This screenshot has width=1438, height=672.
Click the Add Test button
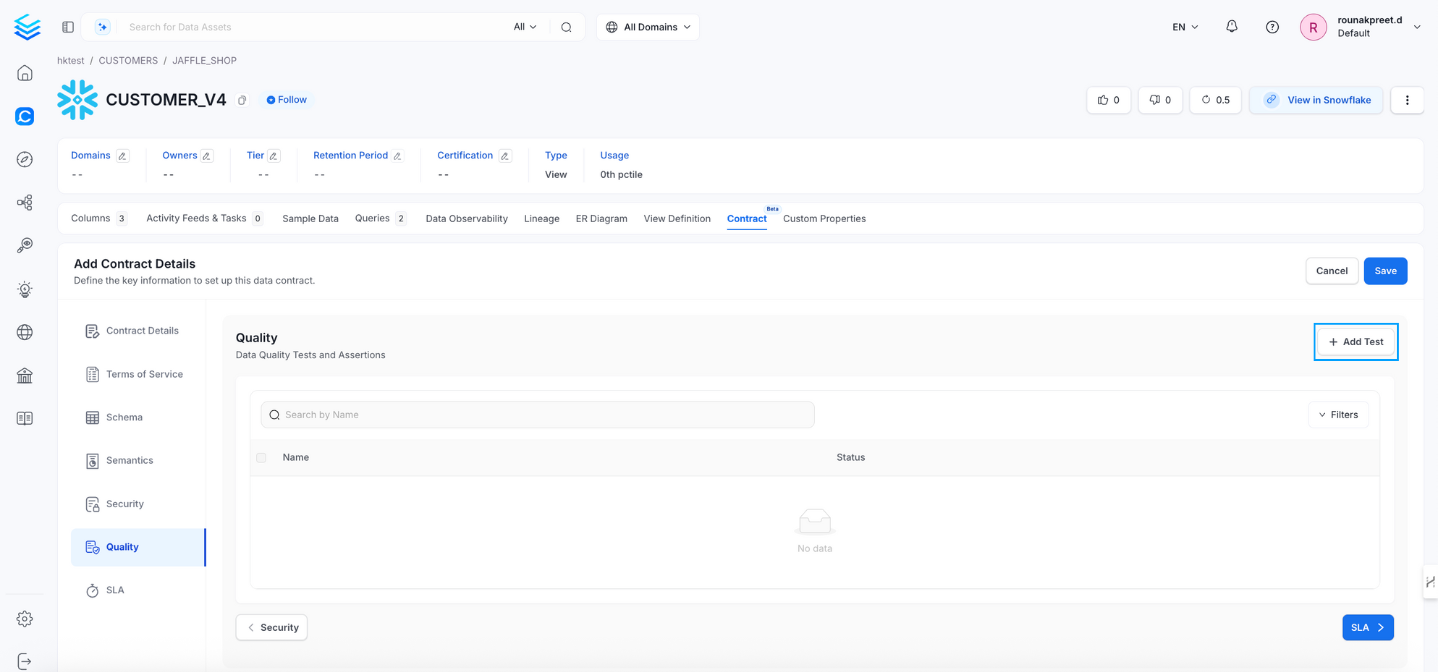1355,341
